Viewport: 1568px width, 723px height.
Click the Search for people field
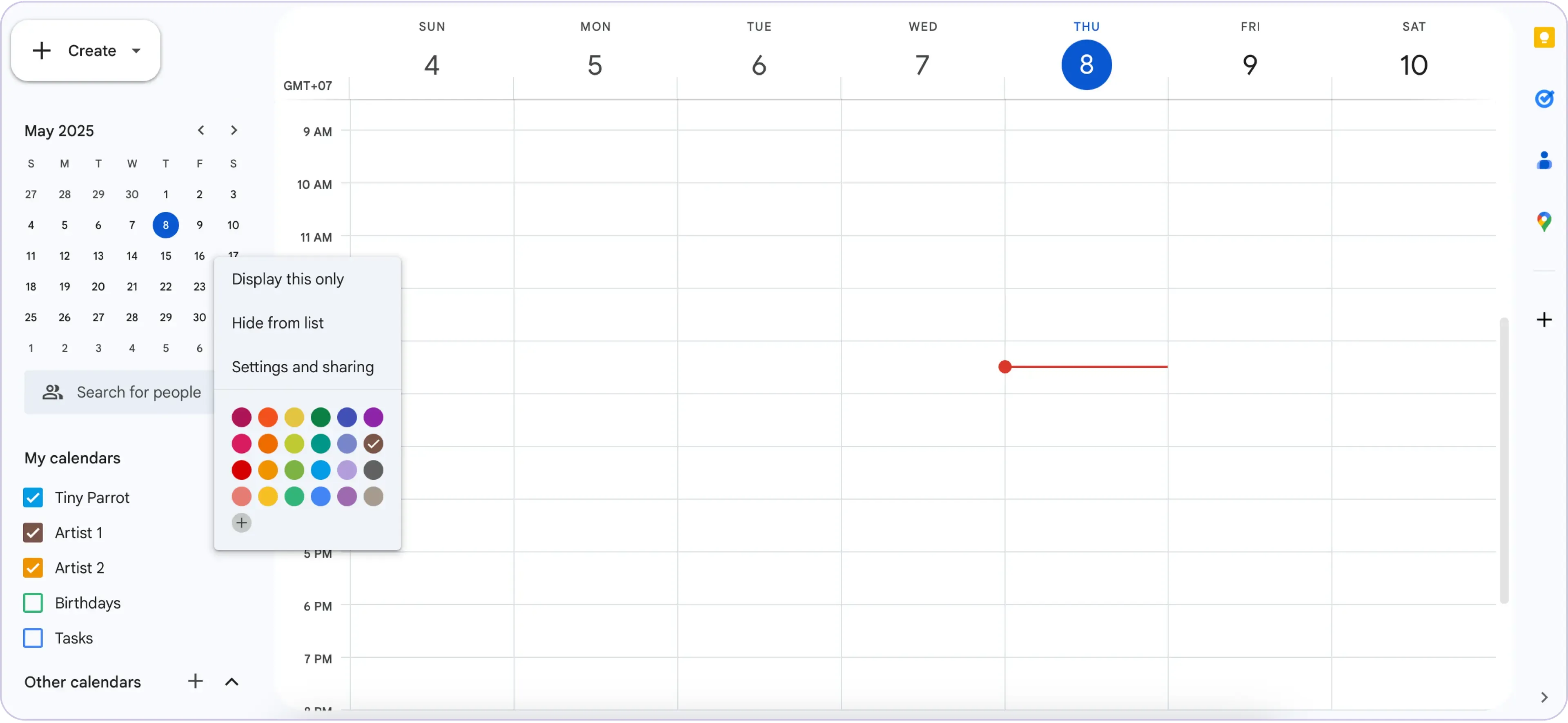139,393
